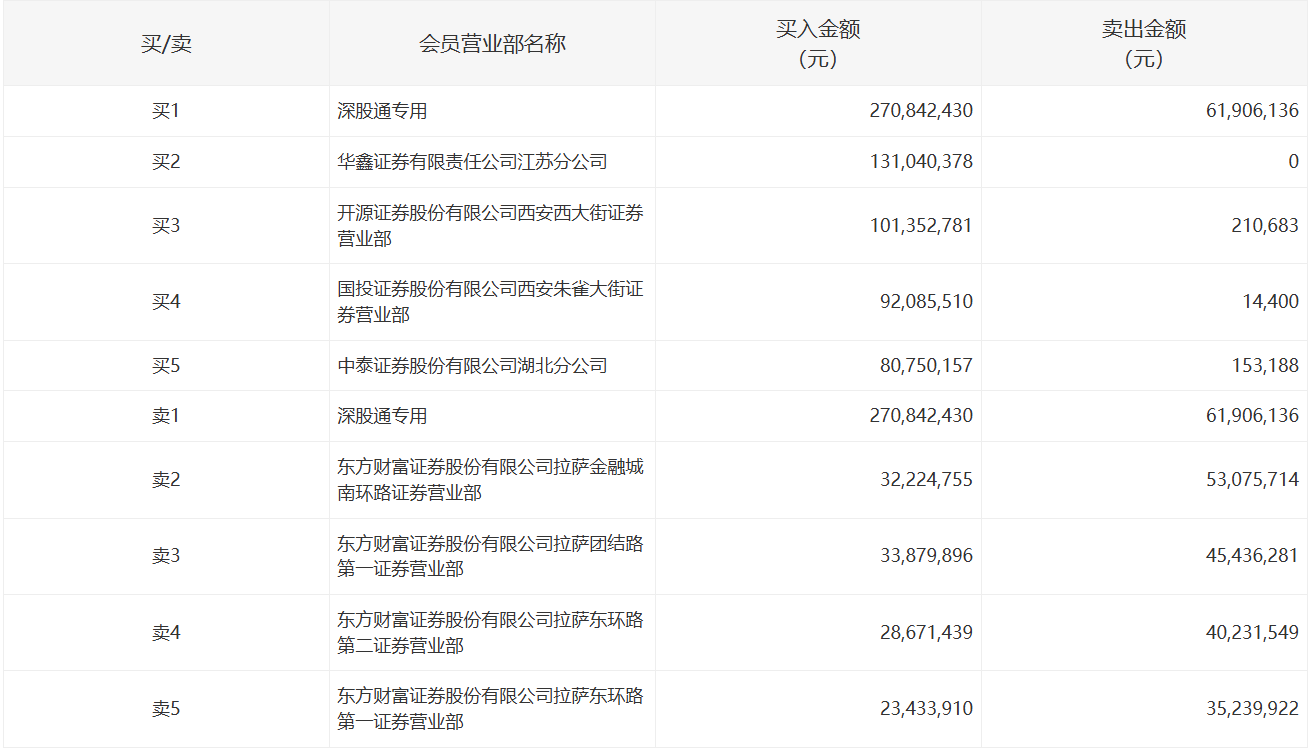Viewport: 1311px width, 748px height.
Task: Click 61,906,136 in the 买1 row
Action: (x=1252, y=111)
